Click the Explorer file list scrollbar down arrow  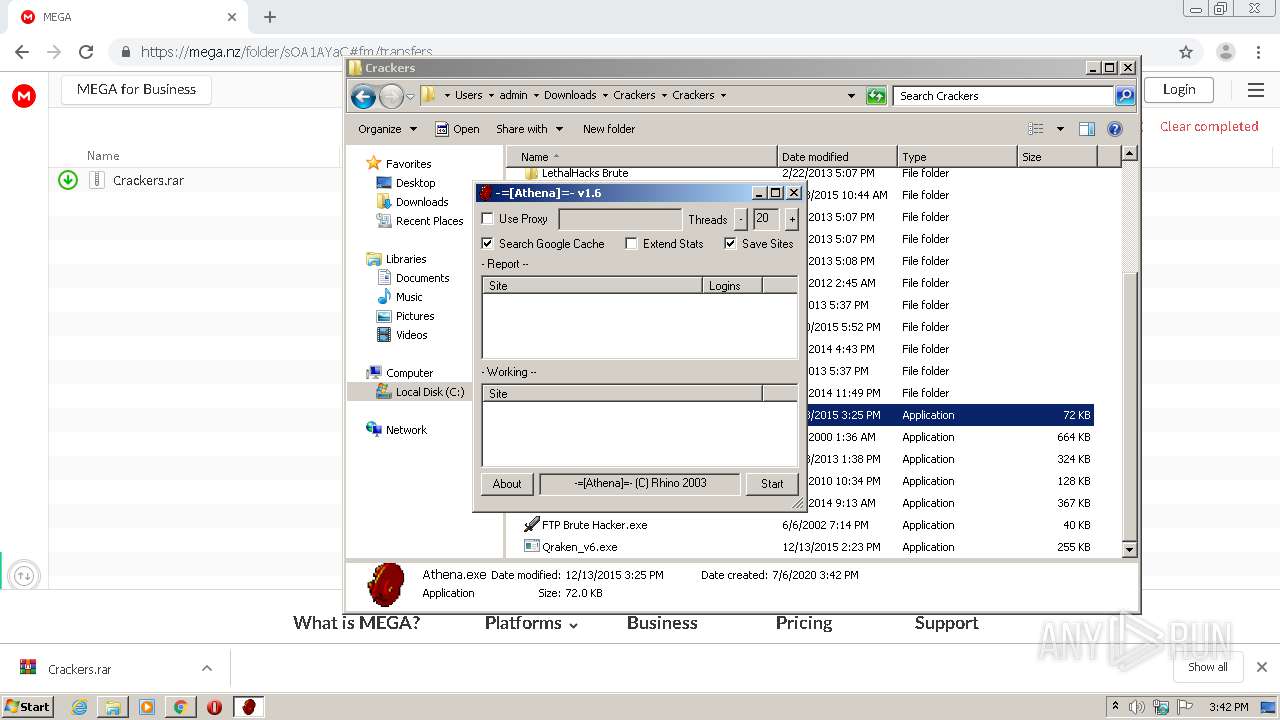point(1129,549)
